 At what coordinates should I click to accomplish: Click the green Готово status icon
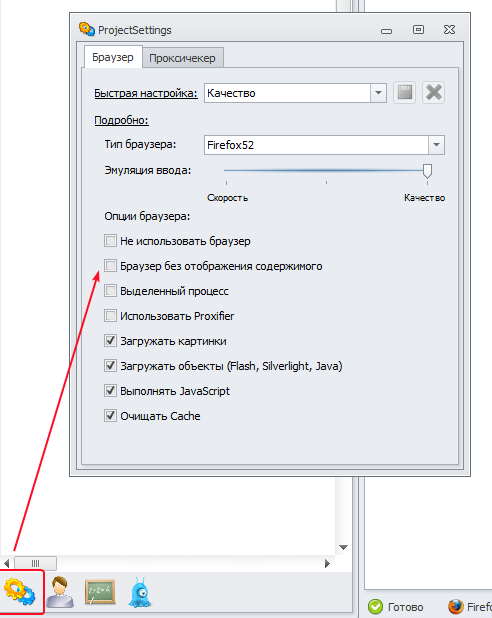(375, 607)
